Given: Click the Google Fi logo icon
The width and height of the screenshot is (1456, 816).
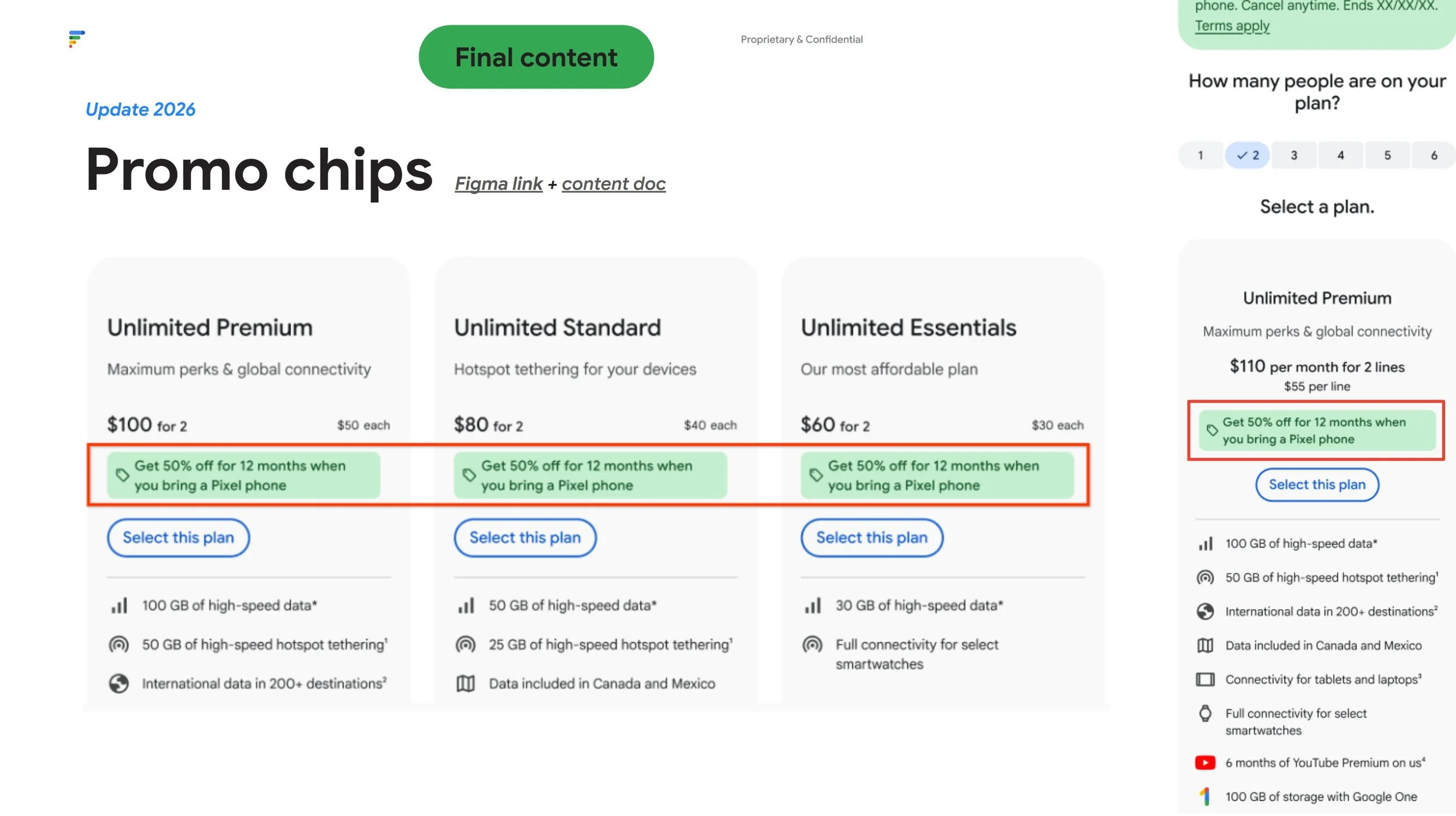Looking at the screenshot, I should 76,38.
